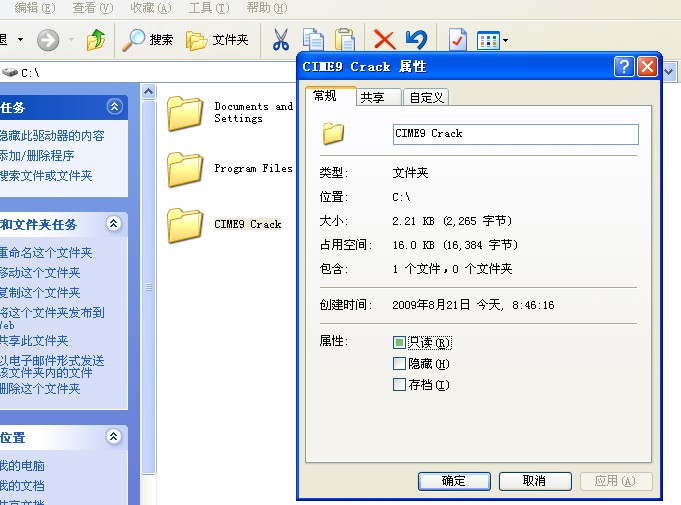
Task: Click publish this folder to Web link
Action: tap(52, 318)
